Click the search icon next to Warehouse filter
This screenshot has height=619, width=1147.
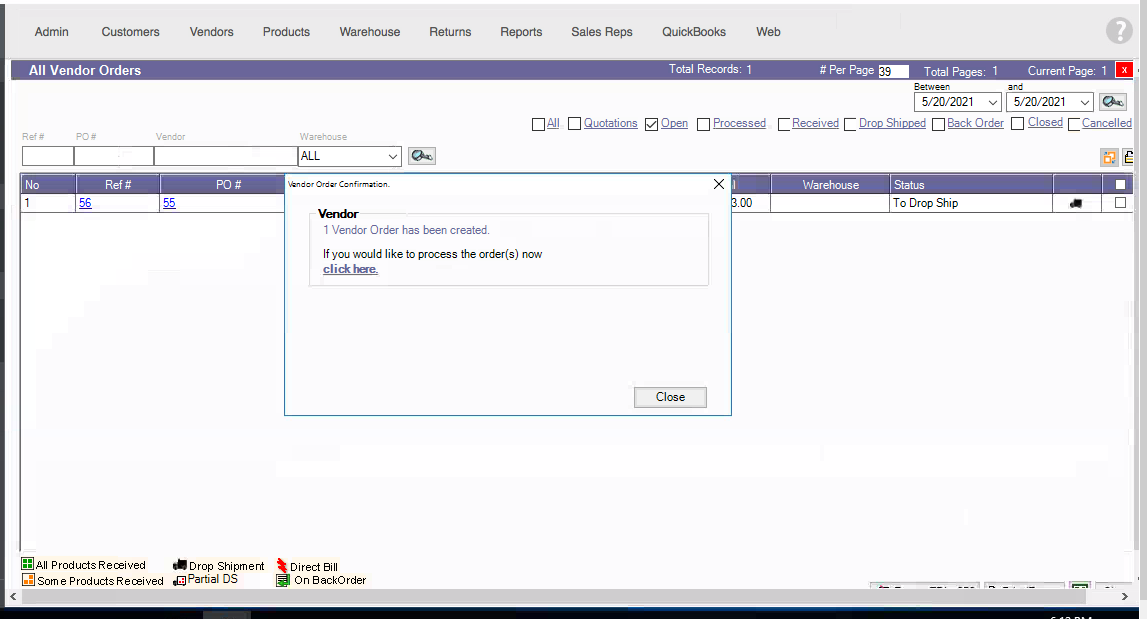(x=421, y=156)
